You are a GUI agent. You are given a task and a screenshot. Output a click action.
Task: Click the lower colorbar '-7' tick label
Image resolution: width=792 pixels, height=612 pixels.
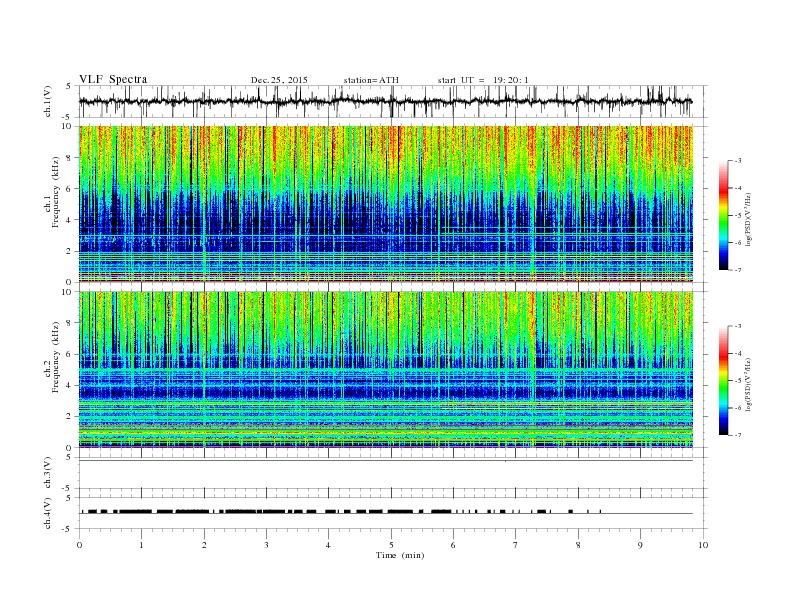738,435
